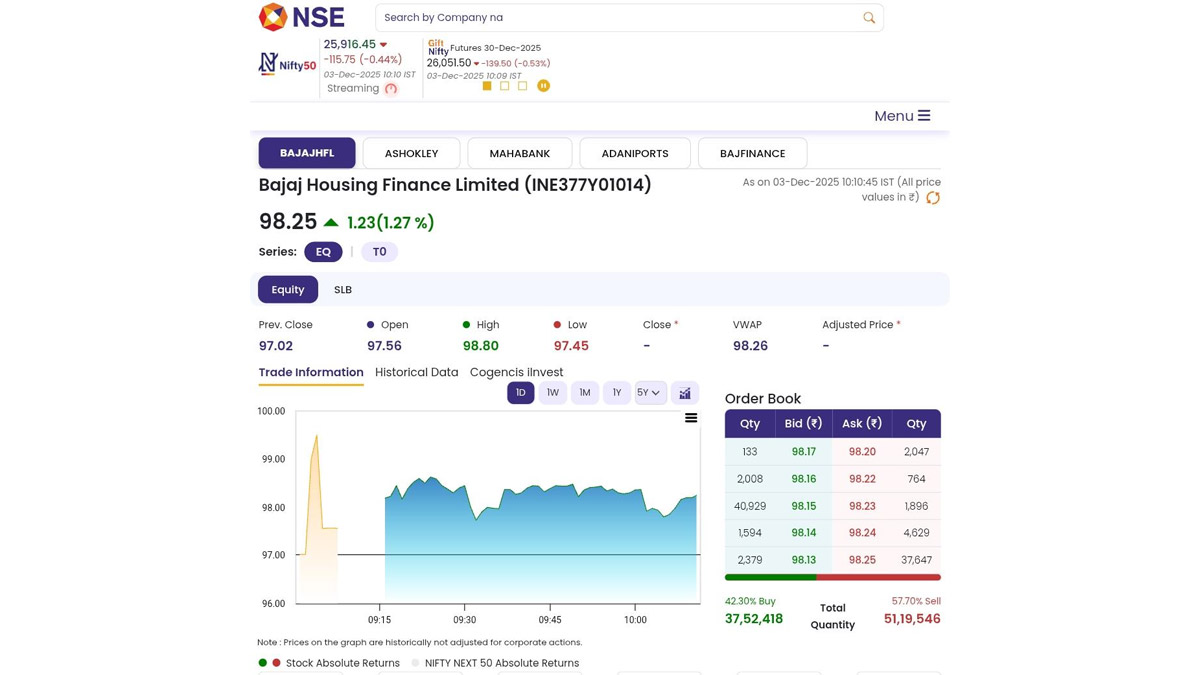Select the ADANIPORTS stock button
Viewport: 1200px width, 675px height.
[635, 154]
